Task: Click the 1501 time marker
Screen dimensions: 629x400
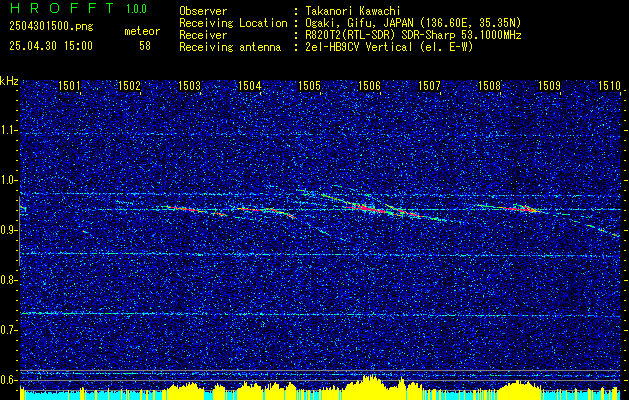Action: [x=69, y=85]
